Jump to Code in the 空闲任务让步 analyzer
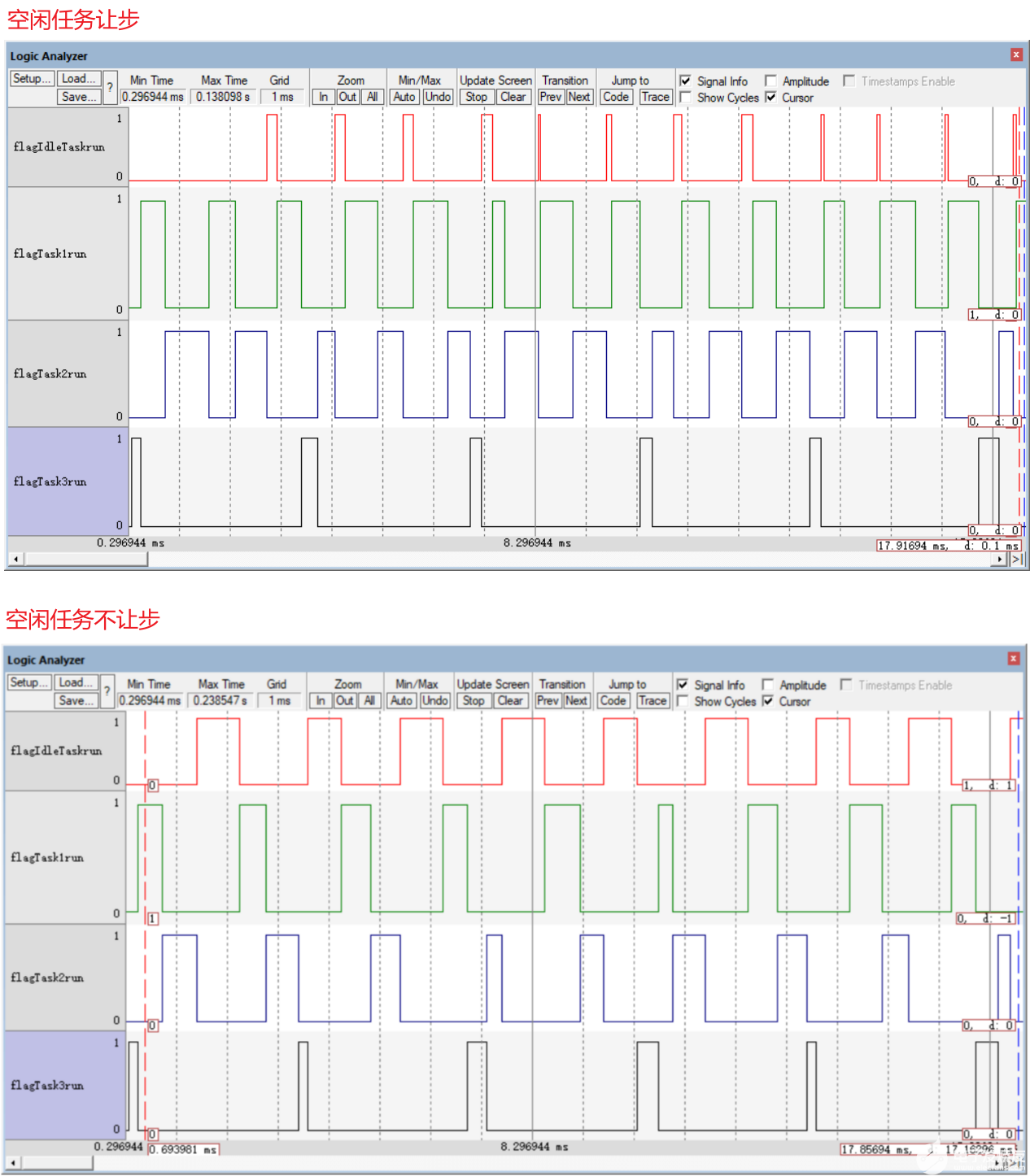This screenshot has height=1176, width=1030. (x=616, y=97)
